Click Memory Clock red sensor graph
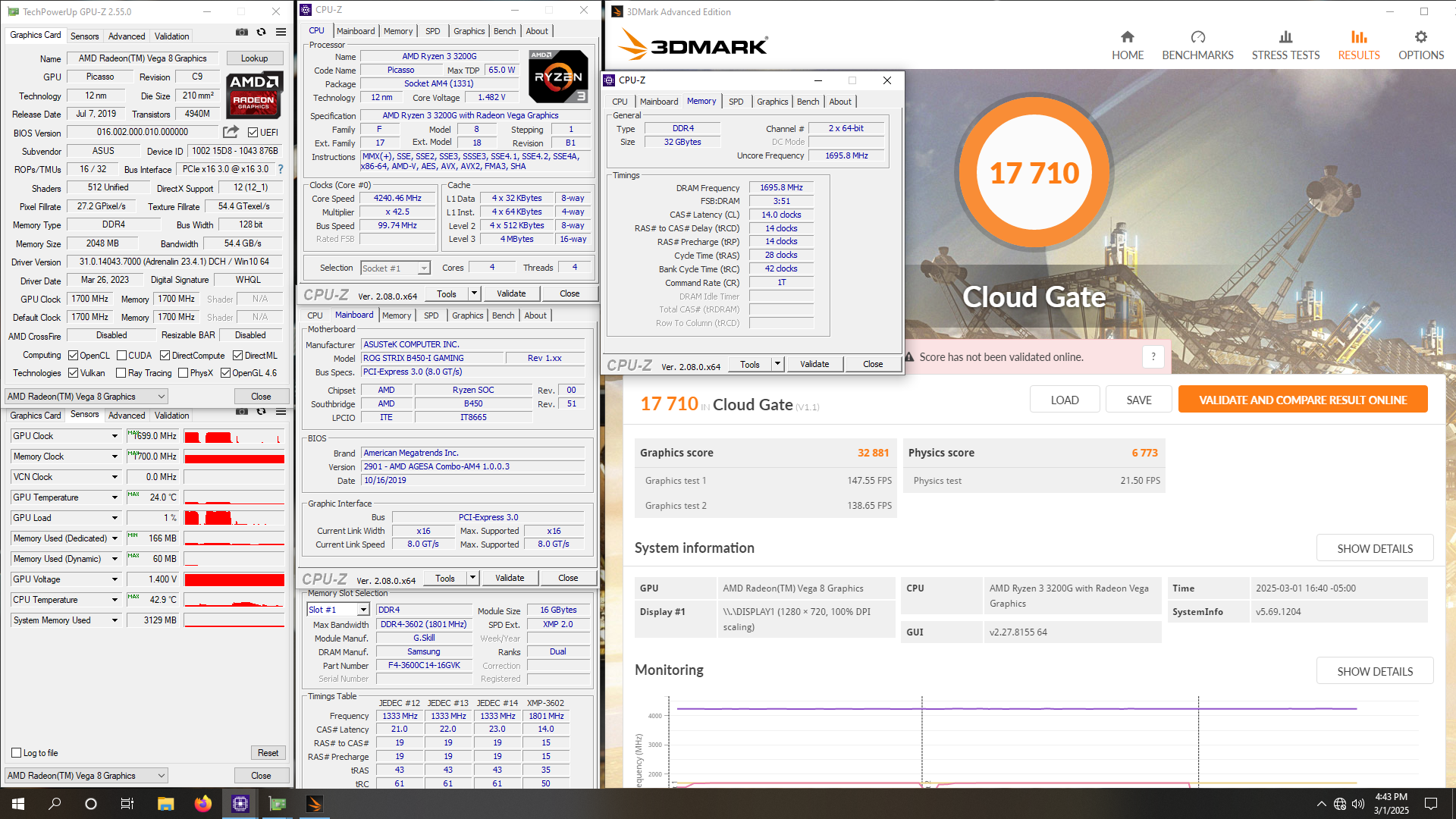This screenshot has height=819, width=1456. point(234,457)
